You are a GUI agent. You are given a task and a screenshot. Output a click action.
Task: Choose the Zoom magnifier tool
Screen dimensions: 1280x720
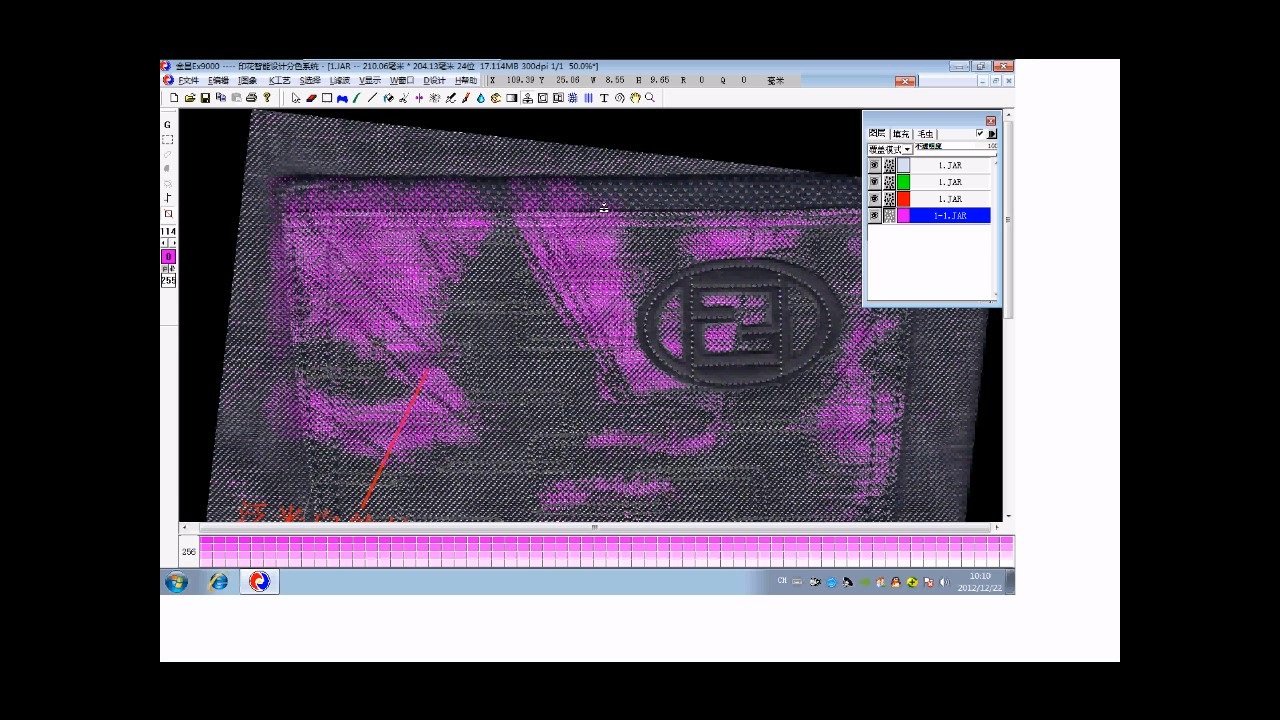pos(650,98)
